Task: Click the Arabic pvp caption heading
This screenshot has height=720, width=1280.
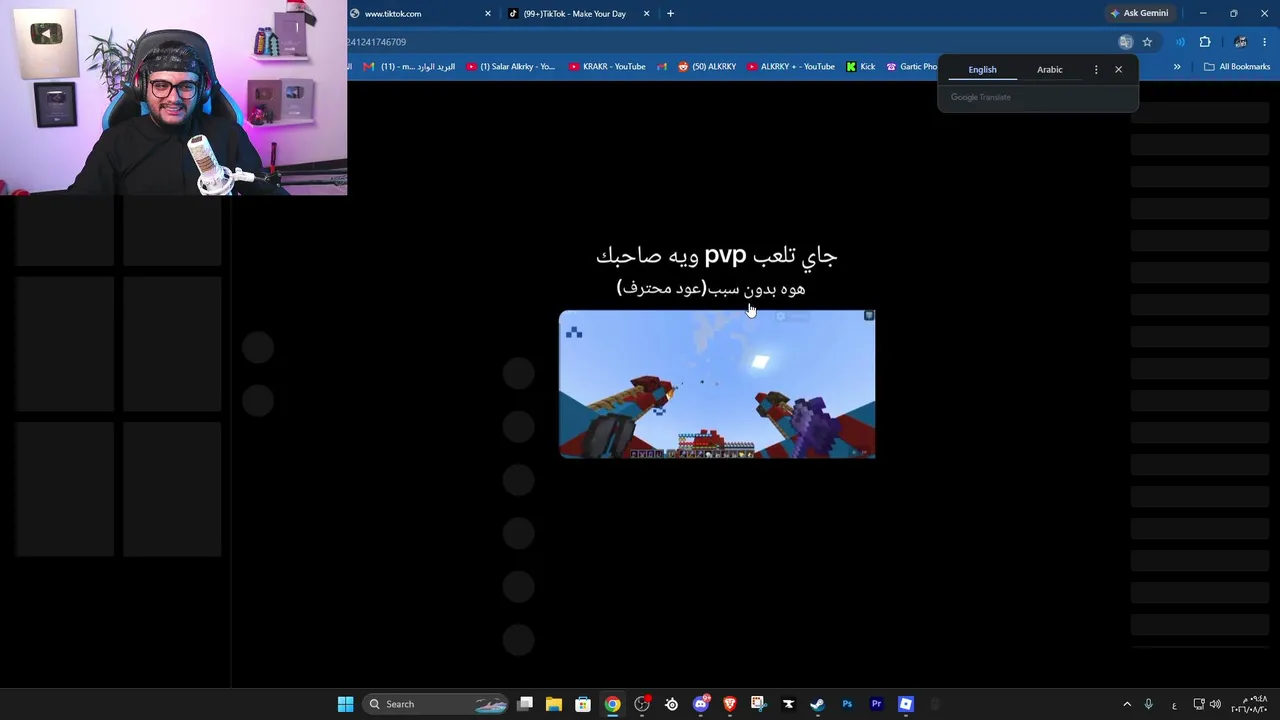Action: [717, 256]
